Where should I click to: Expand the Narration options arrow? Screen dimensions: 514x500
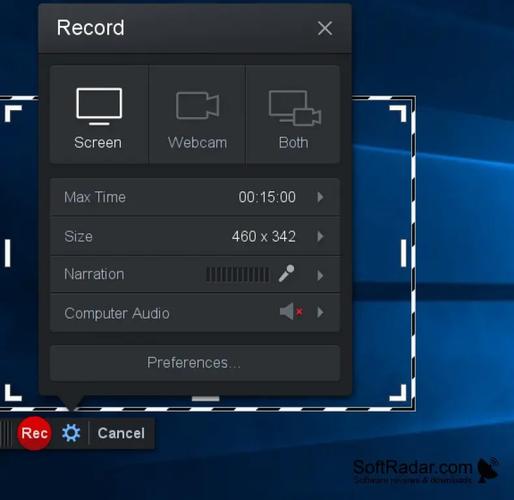click(x=320, y=275)
